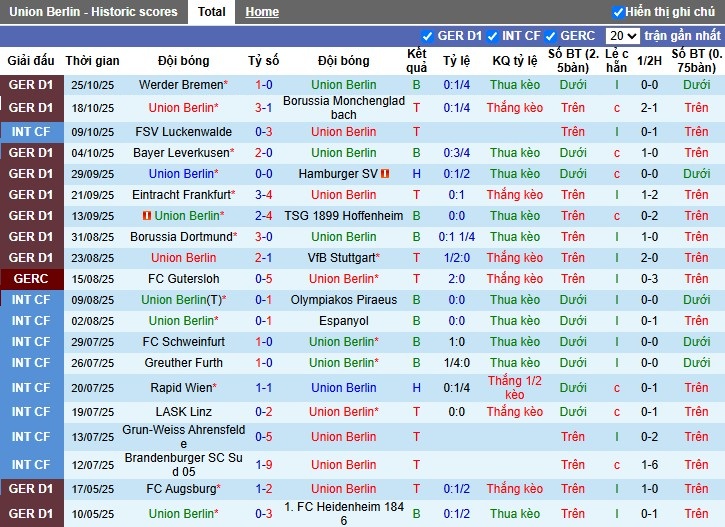Click the 'Tỷ lệ' column header
Viewport: 725px width, 527px height.
(x=456, y=60)
